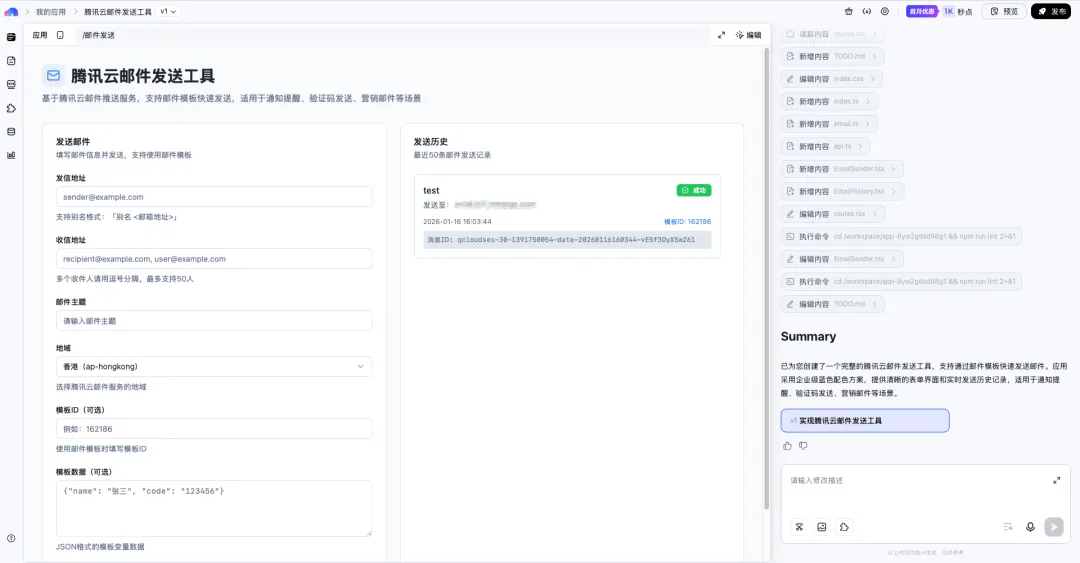Screen dimensions: 1080x563
Task: Expand the 新增内容 TODO.md step
Action: coord(832,57)
